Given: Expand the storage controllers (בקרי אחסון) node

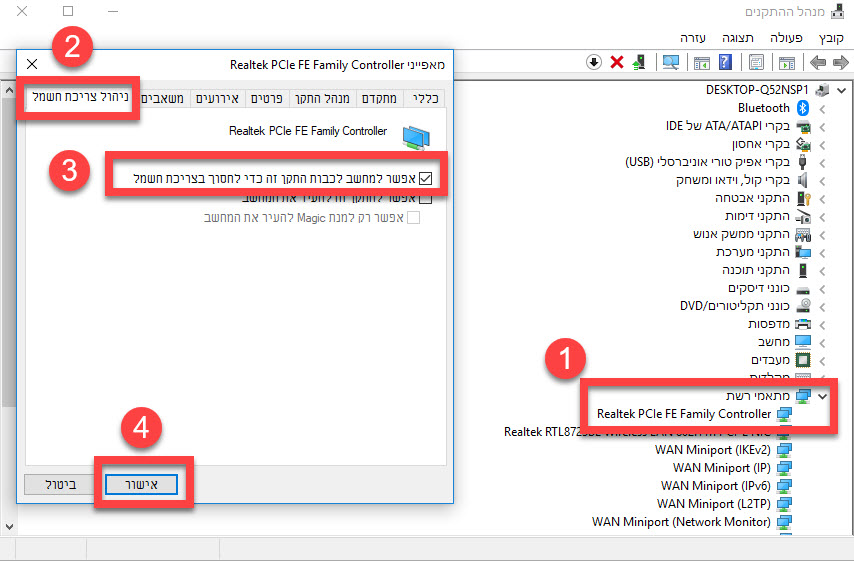Looking at the screenshot, I should coord(822,145).
